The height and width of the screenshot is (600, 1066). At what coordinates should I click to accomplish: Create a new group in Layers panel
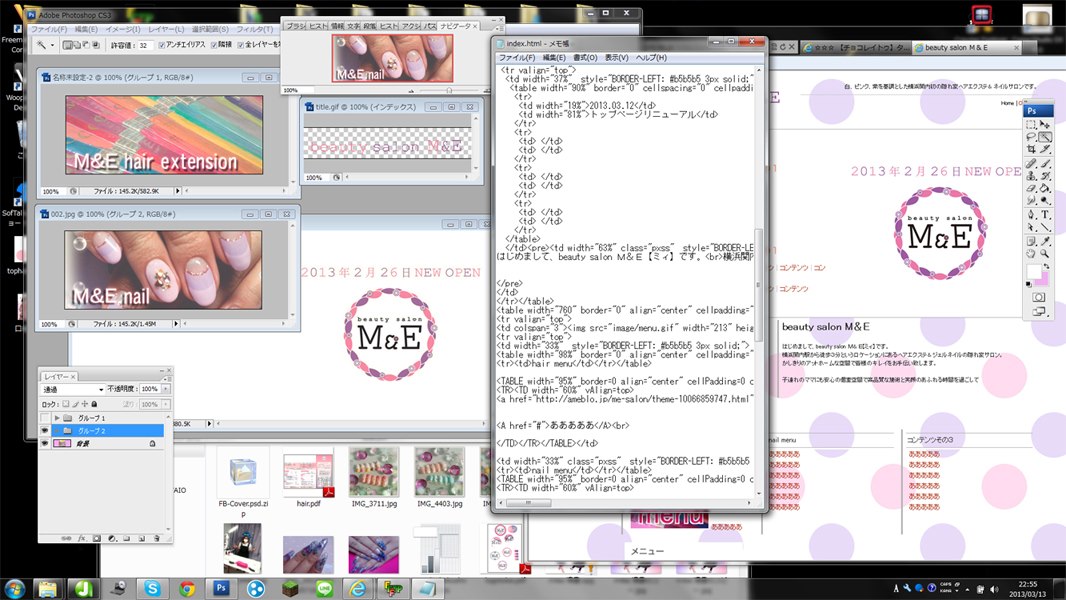(126, 538)
